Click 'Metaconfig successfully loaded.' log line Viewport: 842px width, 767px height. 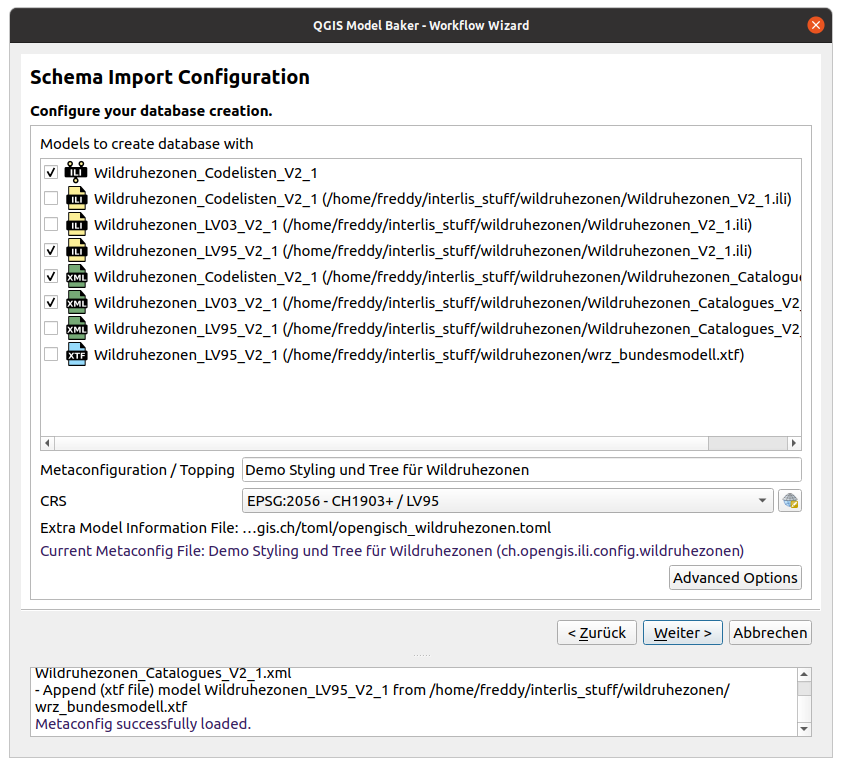click(143, 724)
